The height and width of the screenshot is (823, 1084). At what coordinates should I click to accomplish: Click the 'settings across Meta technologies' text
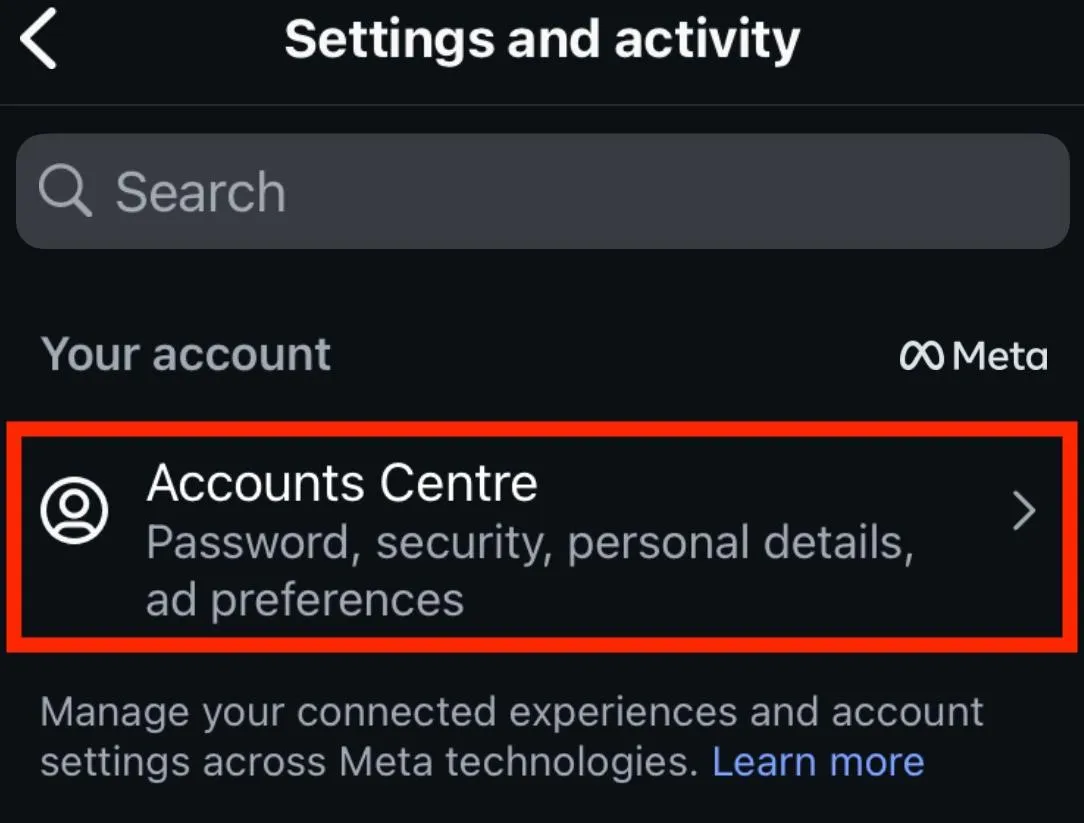coord(368,762)
